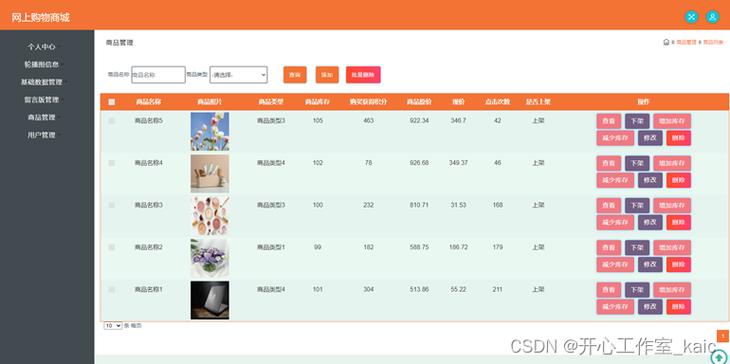
Task: Click 删除 for 商品名称2
Action: [679, 265]
